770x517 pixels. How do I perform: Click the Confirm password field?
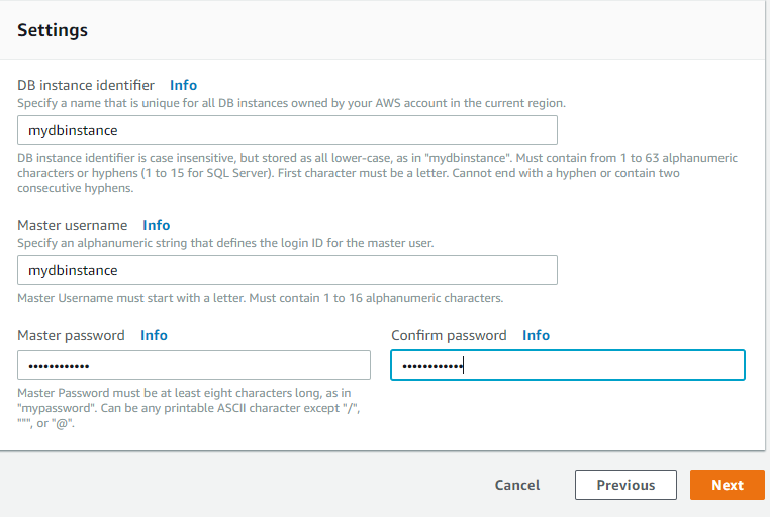tap(568, 365)
